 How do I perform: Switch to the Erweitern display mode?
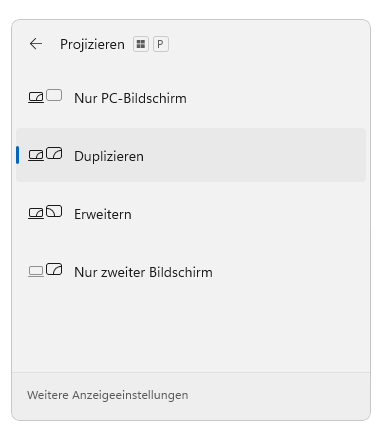(x=191, y=213)
